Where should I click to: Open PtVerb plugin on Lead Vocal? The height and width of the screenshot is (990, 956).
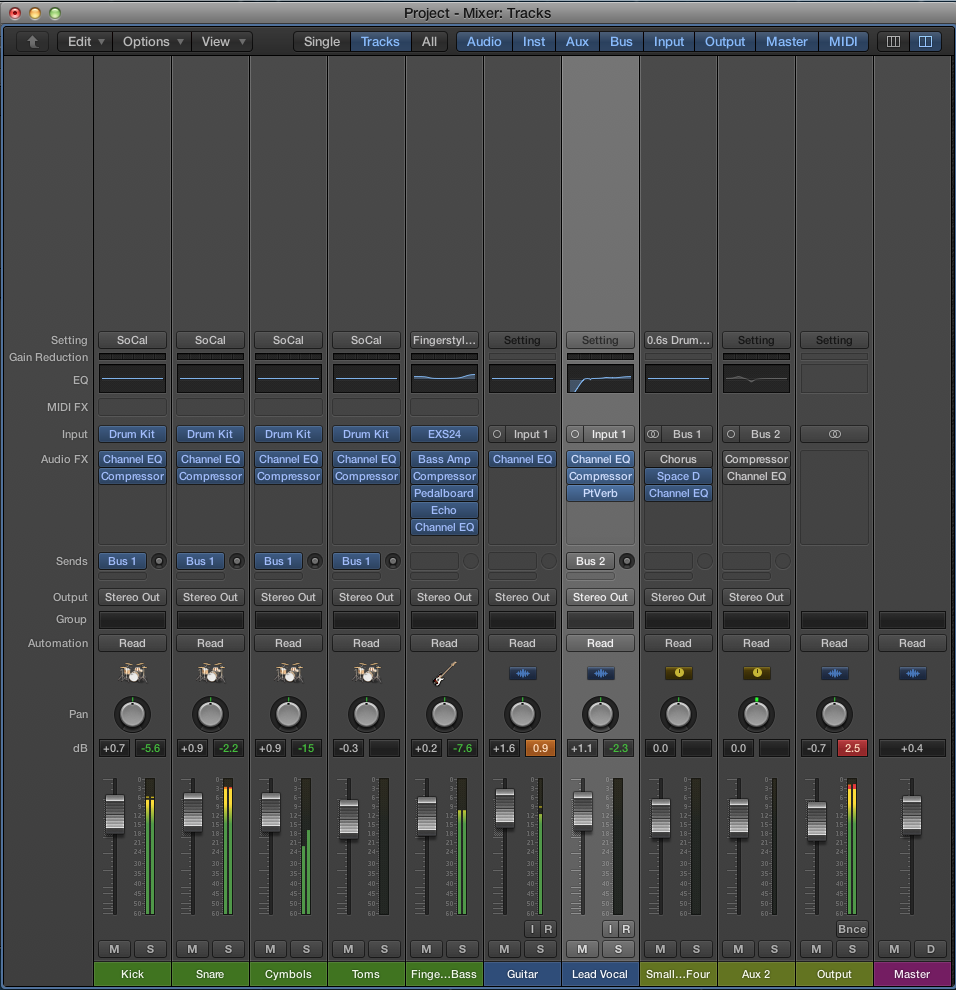[x=600, y=493]
